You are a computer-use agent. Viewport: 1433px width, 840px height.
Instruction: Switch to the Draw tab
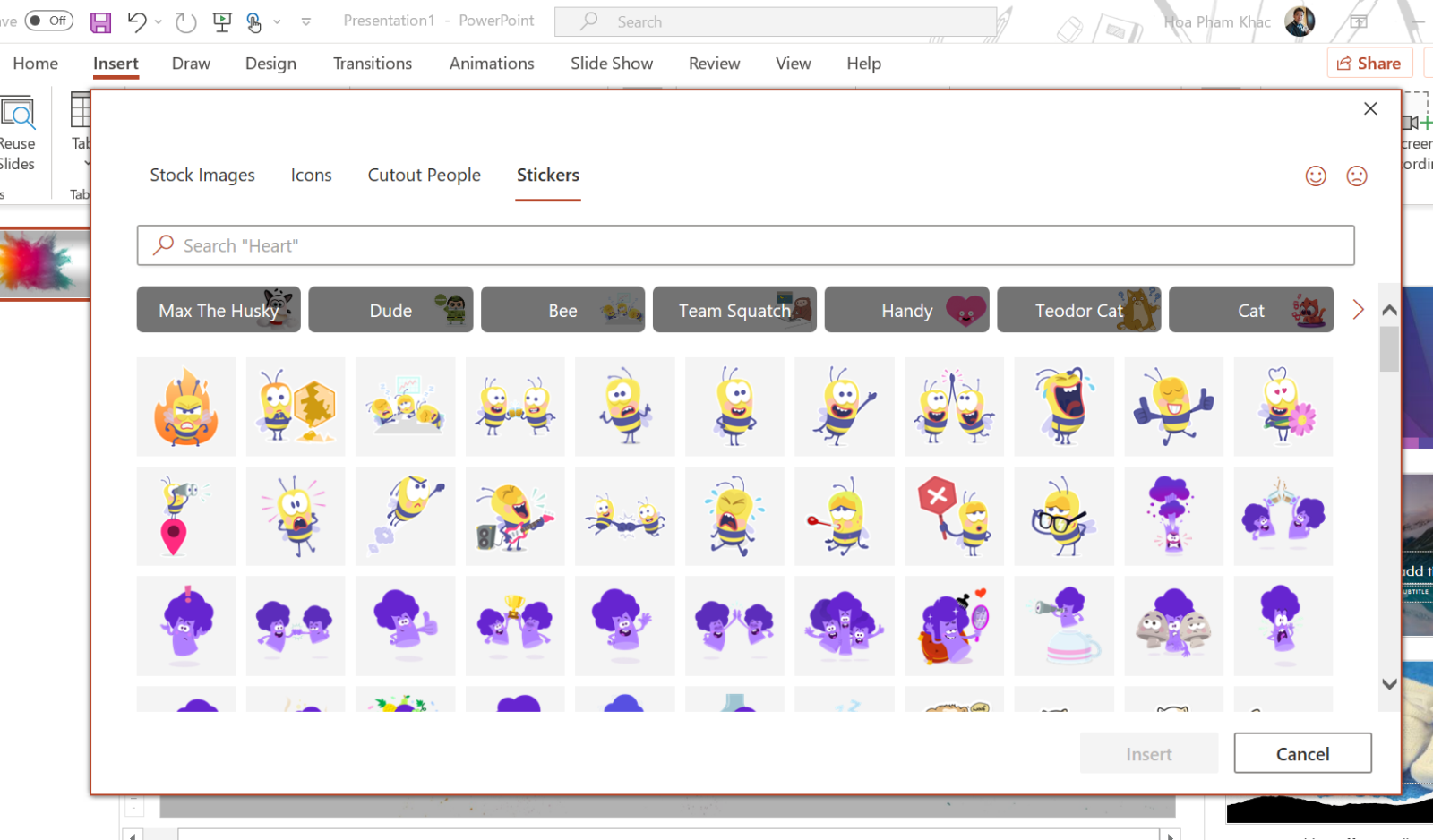pyautogui.click(x=191, y=64)
